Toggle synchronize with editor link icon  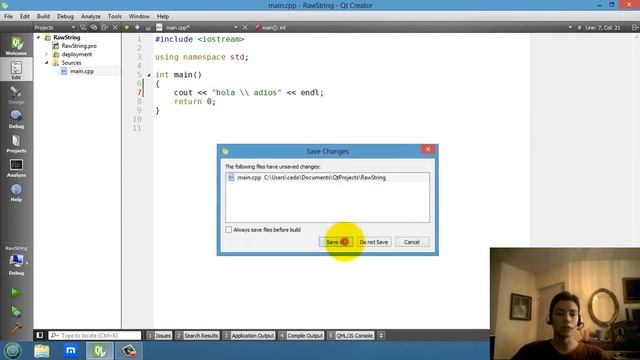coord(93,27)
